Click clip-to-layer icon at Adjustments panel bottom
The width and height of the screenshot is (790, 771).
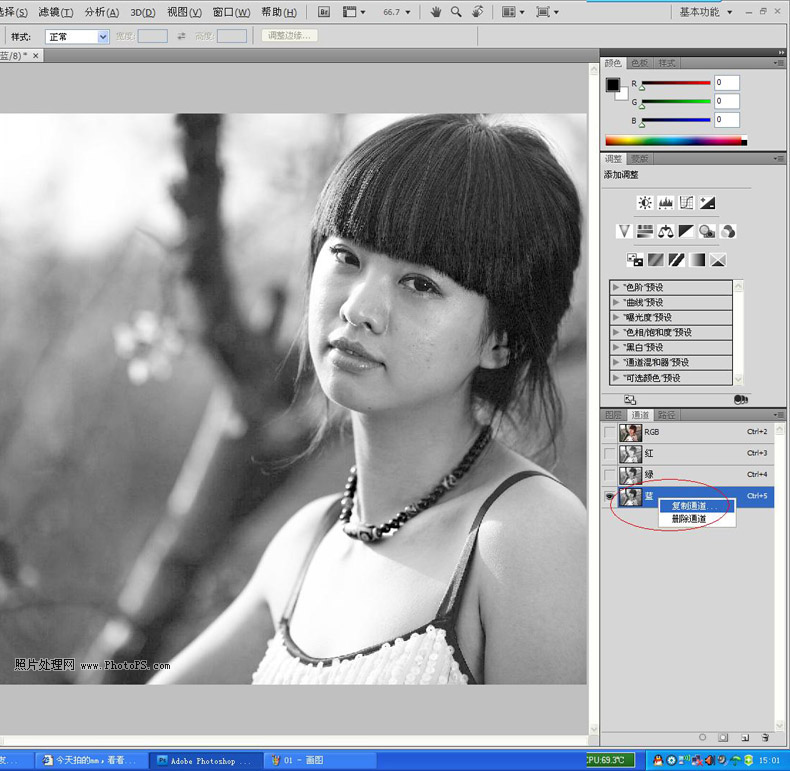[x=741, y=400]
